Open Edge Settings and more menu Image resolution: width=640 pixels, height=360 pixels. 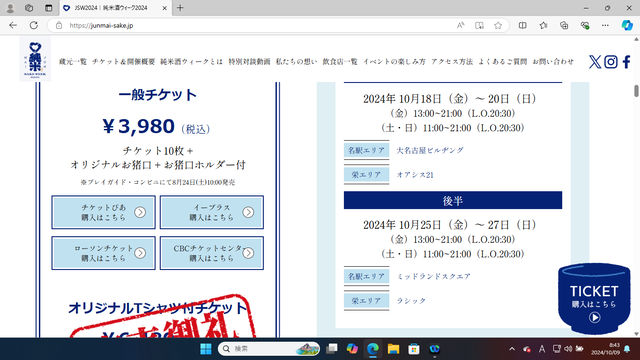click(x=605, y=25)
